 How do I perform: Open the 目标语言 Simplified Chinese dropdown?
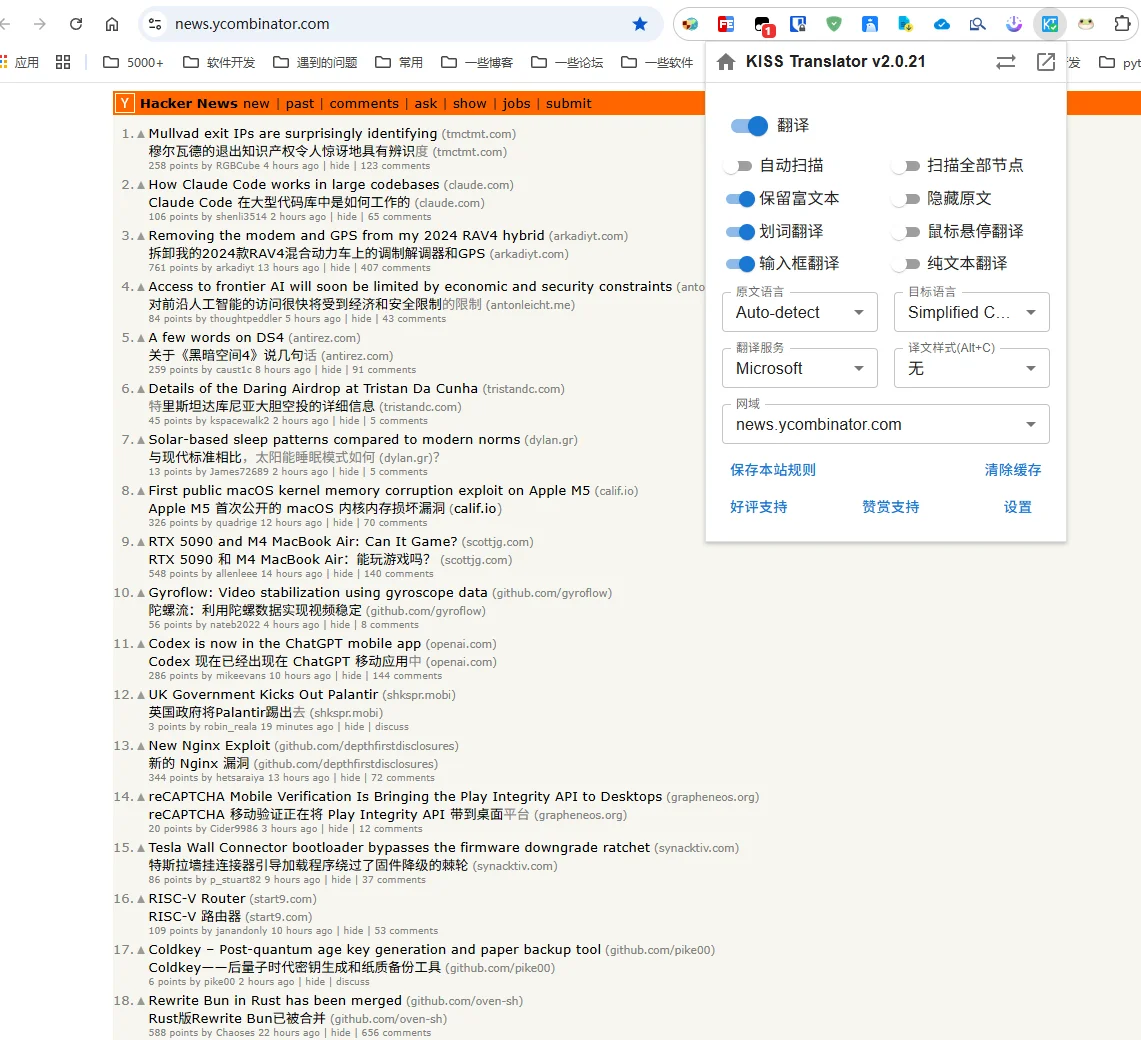(x=971, y=312)
